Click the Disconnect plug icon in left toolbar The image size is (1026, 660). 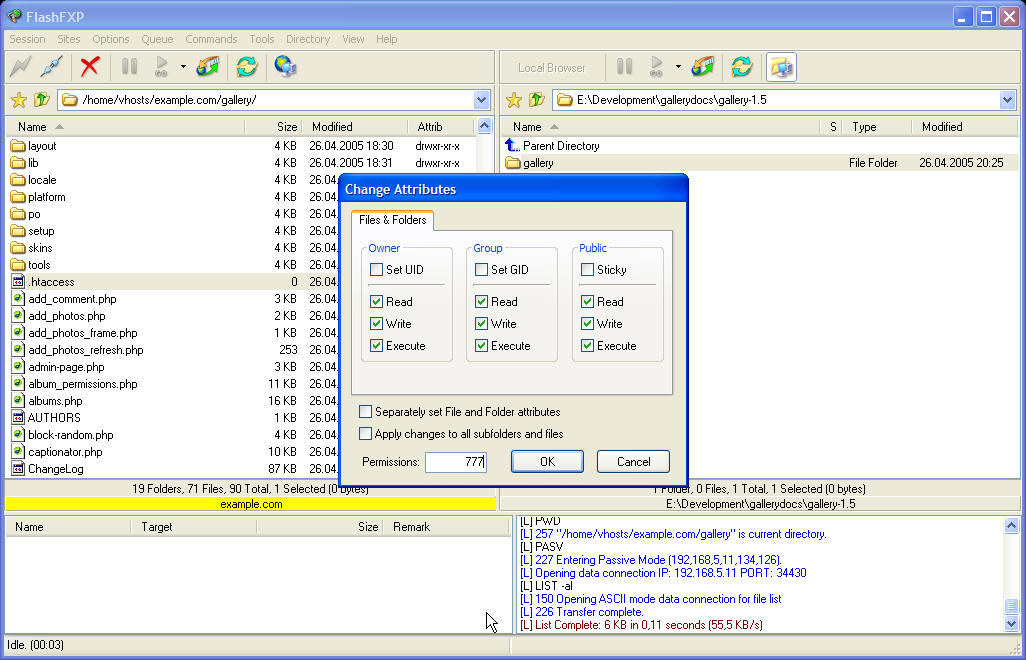point(51,66)
